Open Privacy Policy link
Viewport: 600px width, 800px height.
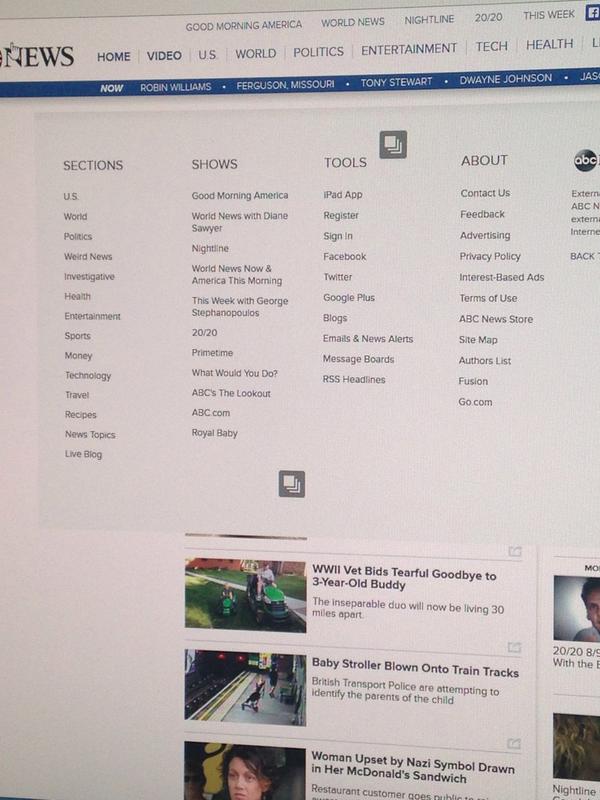pos(490,256)
